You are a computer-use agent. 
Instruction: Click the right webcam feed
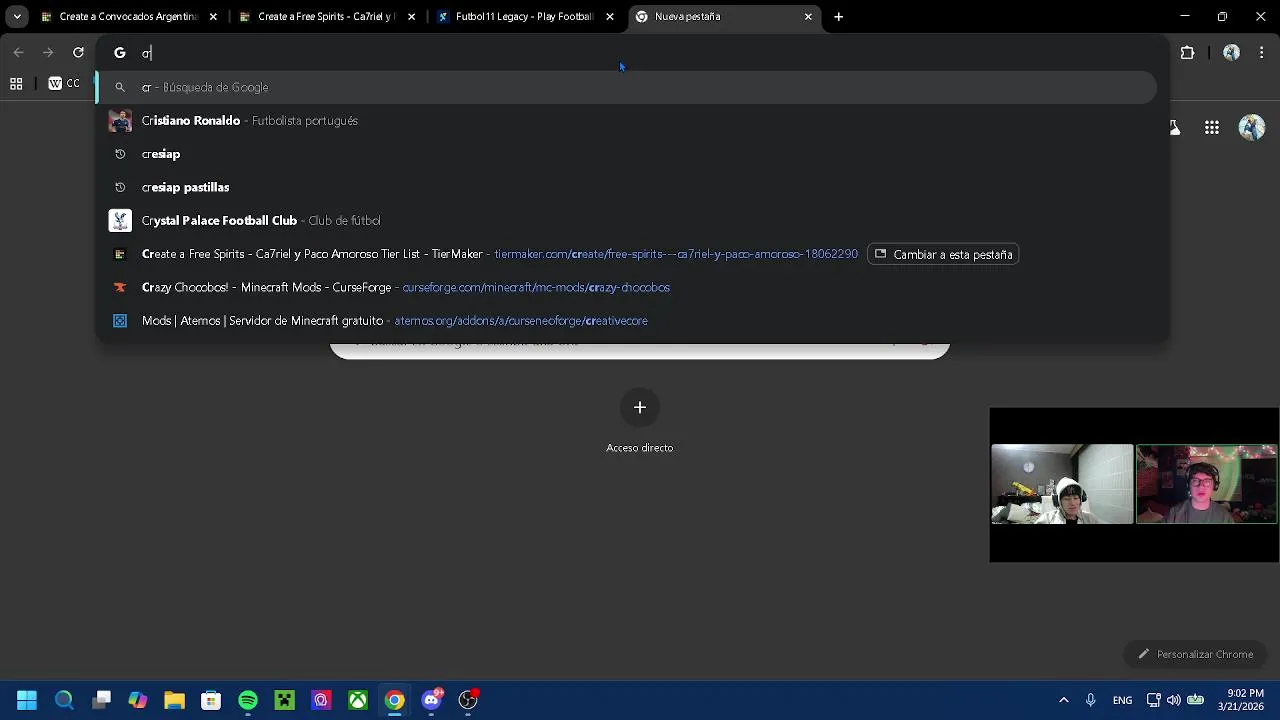click(x=1207, y=484)
